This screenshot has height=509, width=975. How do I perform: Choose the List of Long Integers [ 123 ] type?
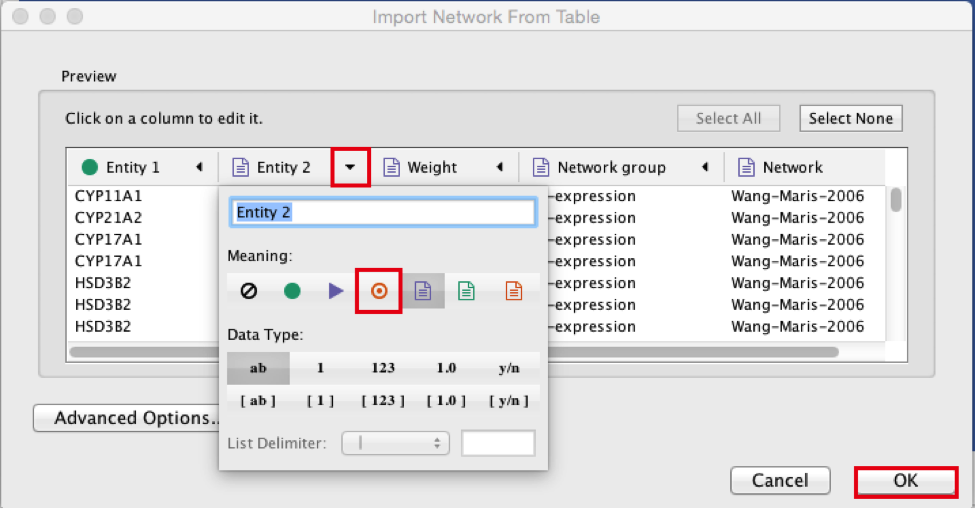(x=383, y=400)
